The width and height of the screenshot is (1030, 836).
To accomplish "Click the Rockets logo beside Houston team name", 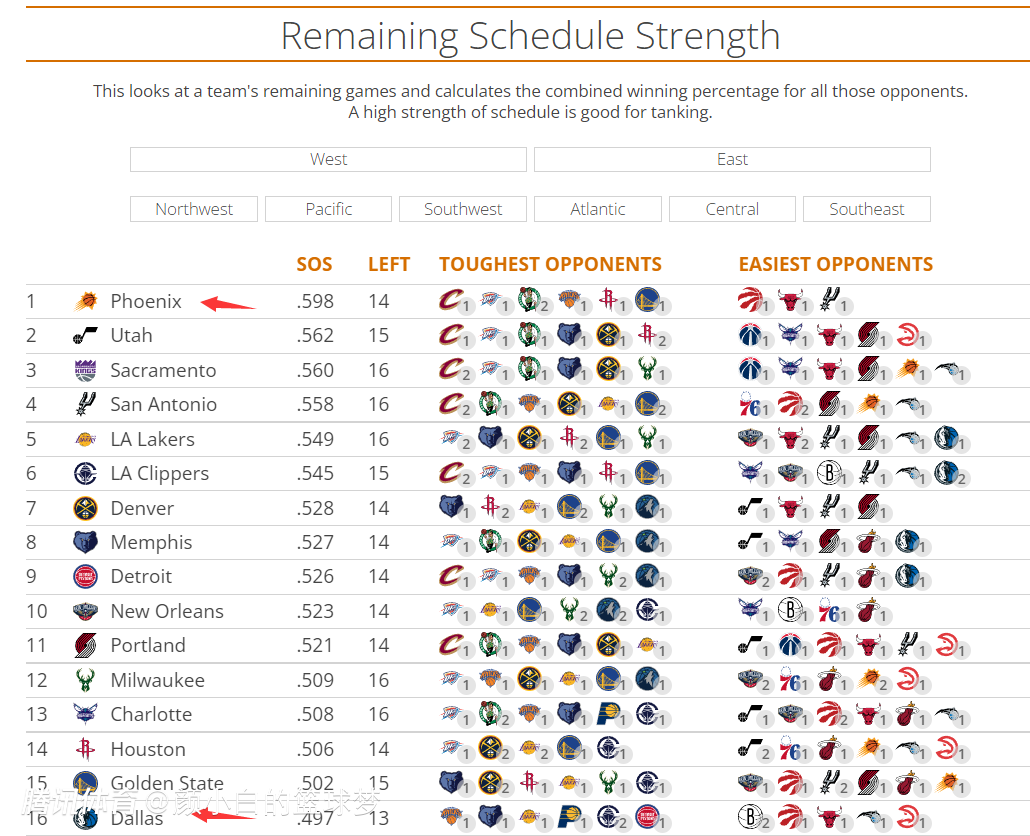I will pos(86,749).
